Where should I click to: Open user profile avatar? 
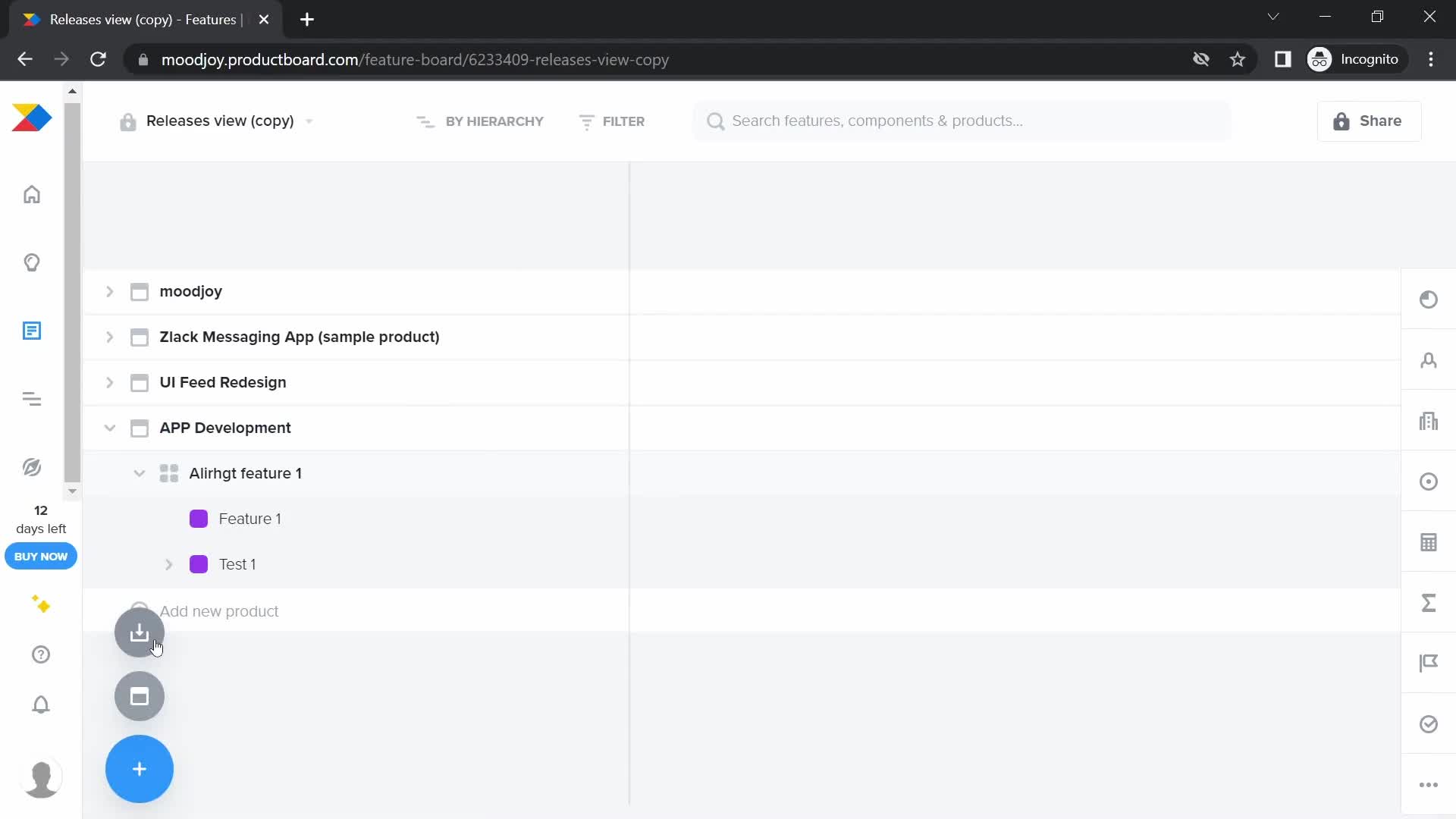(42, 778)
